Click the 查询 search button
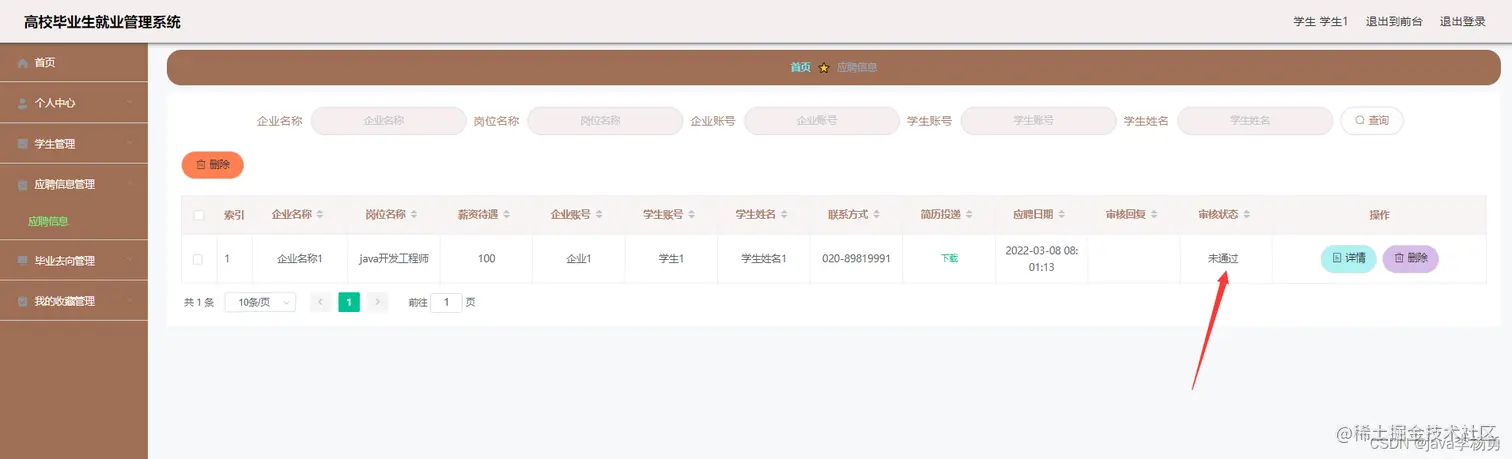The width and height of the screenshot is (1512, 459). [1372, 120]
